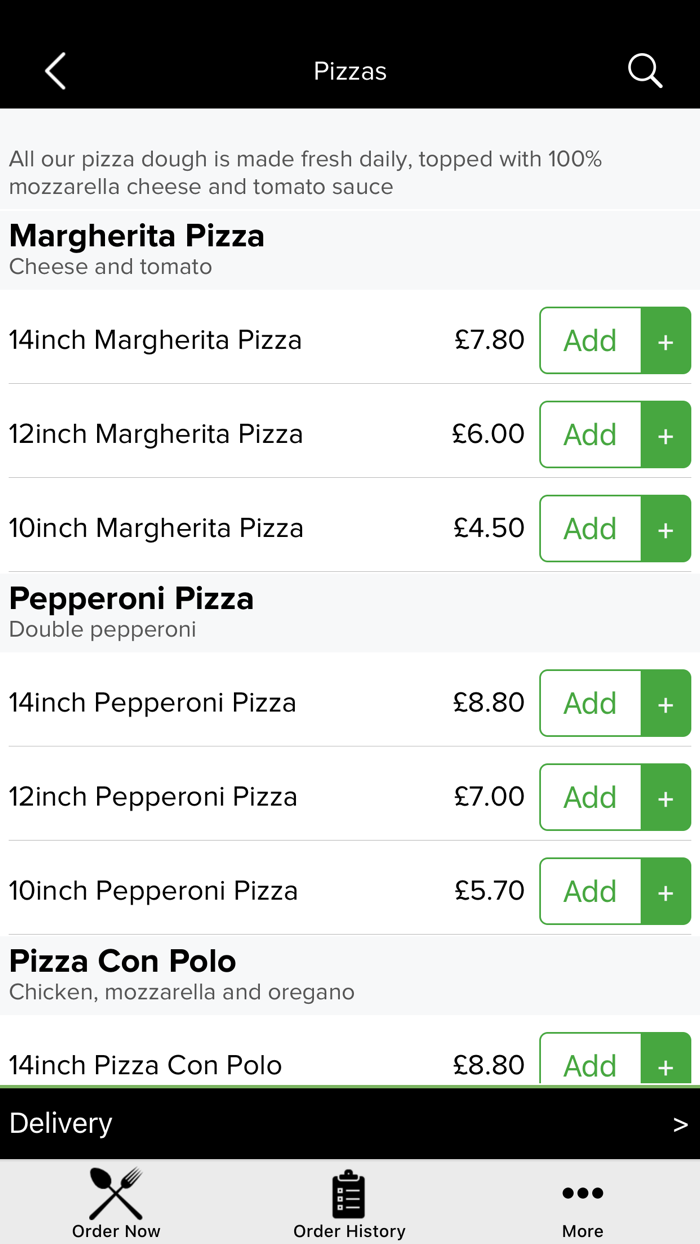Add 14inch Margherita Pizza to order
The height and width of the screenshot is (1244, 700).
tap(590, 341)
